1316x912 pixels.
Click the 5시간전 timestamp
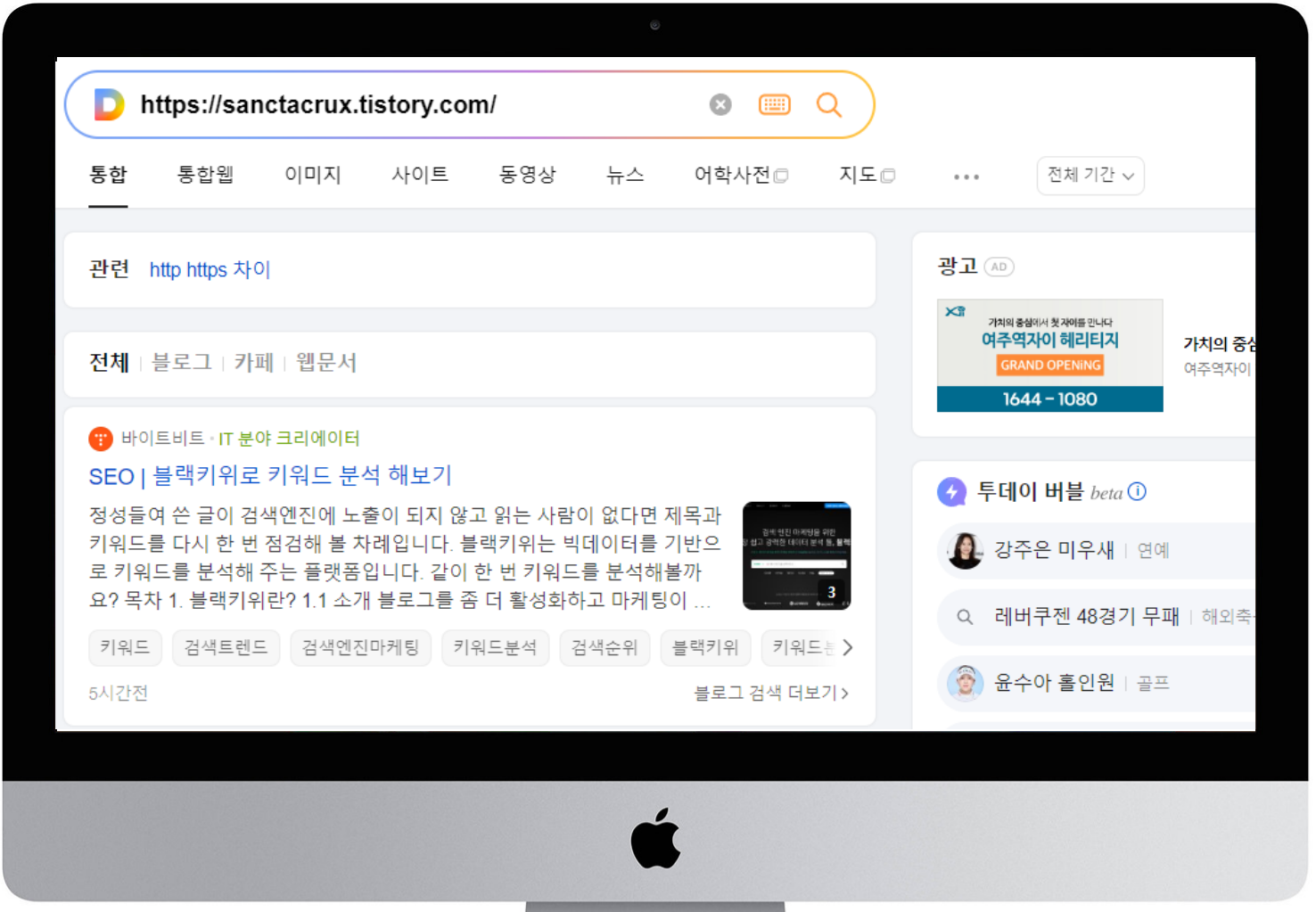[118, 693]
